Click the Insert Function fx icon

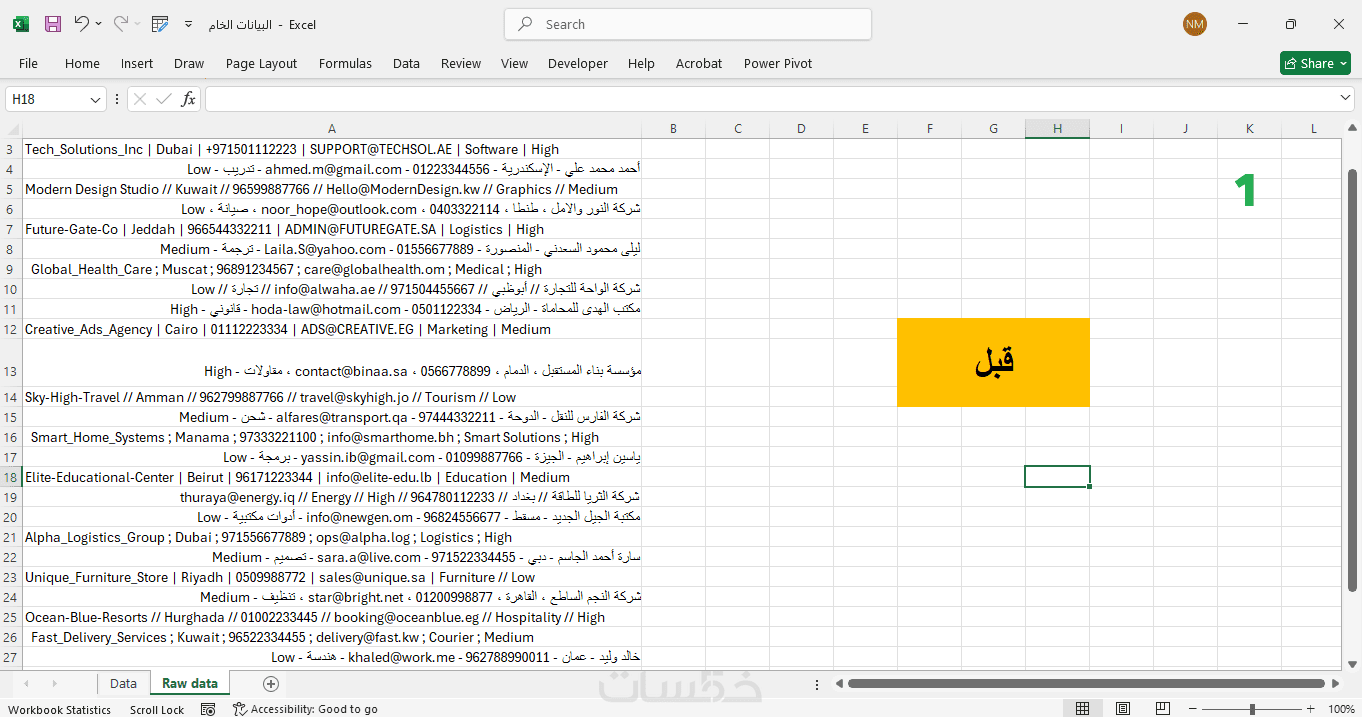188,99
